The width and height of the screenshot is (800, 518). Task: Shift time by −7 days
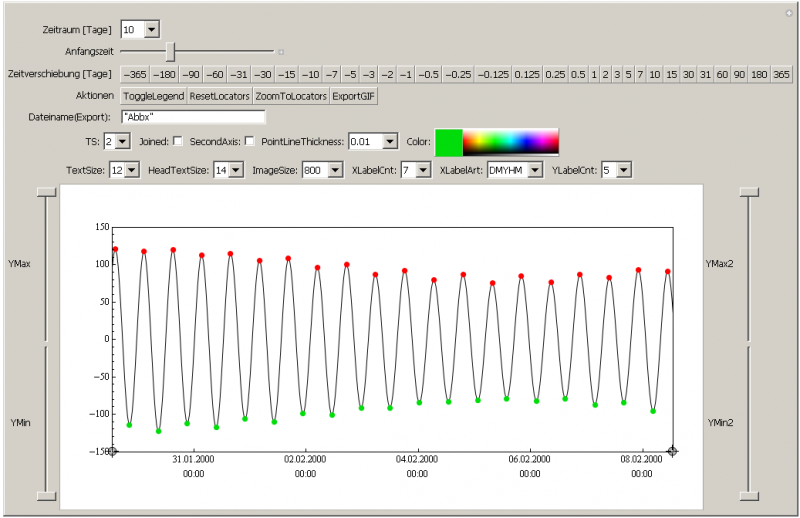(332, 75)
